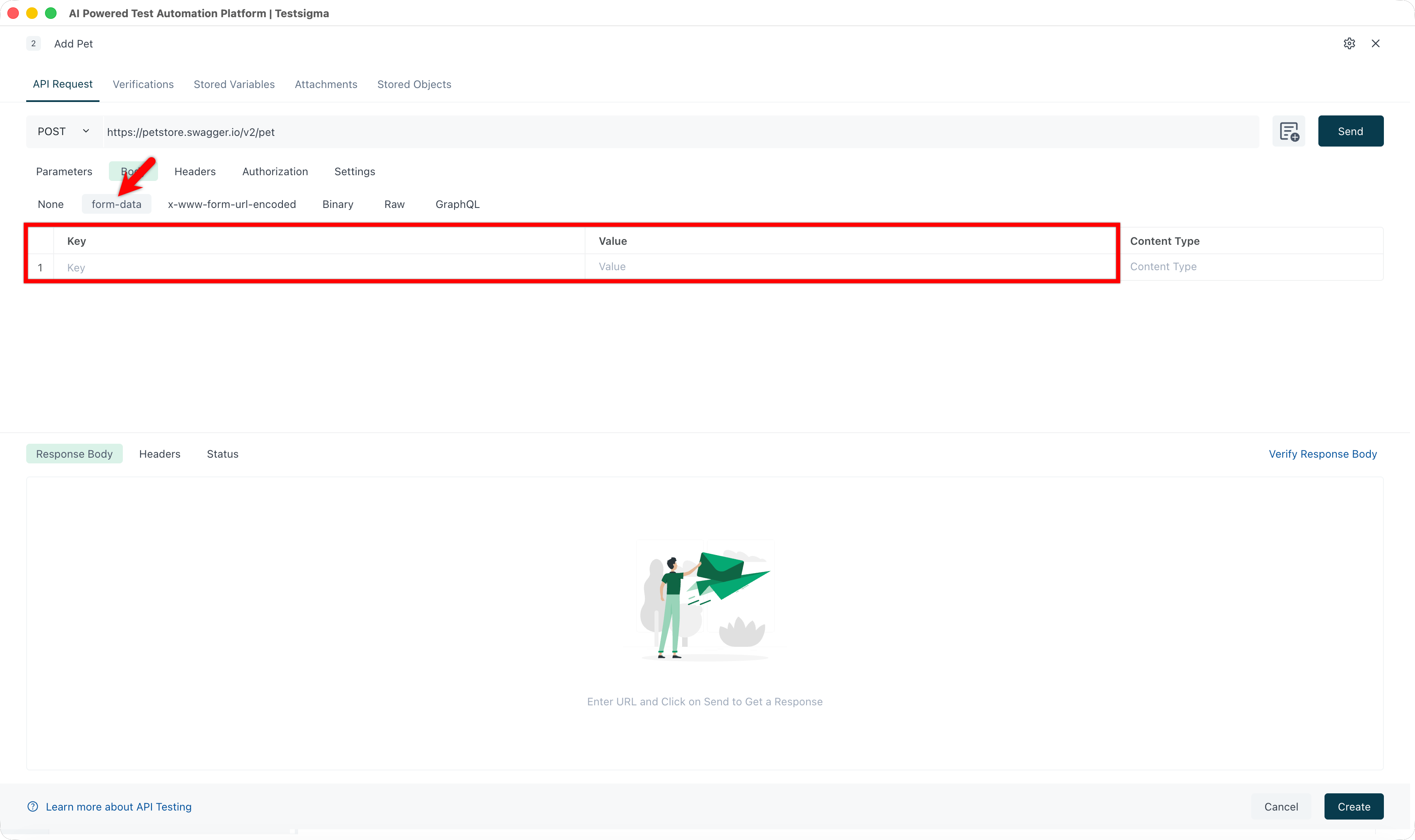Viewport: 1415px width, 840px height.
Task: Choose x-www-form-url-encoded body type
Action: pos(231,204)
